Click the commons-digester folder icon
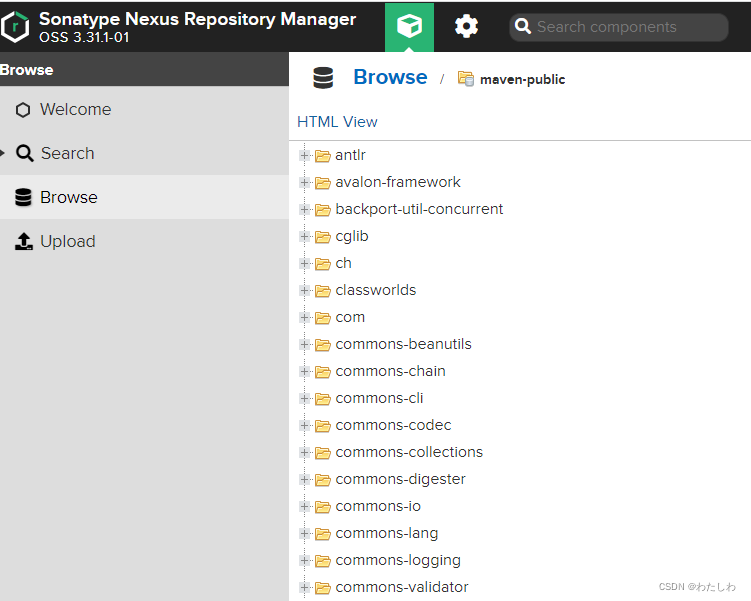Screen dimensions: 751x601 point(323,480)
